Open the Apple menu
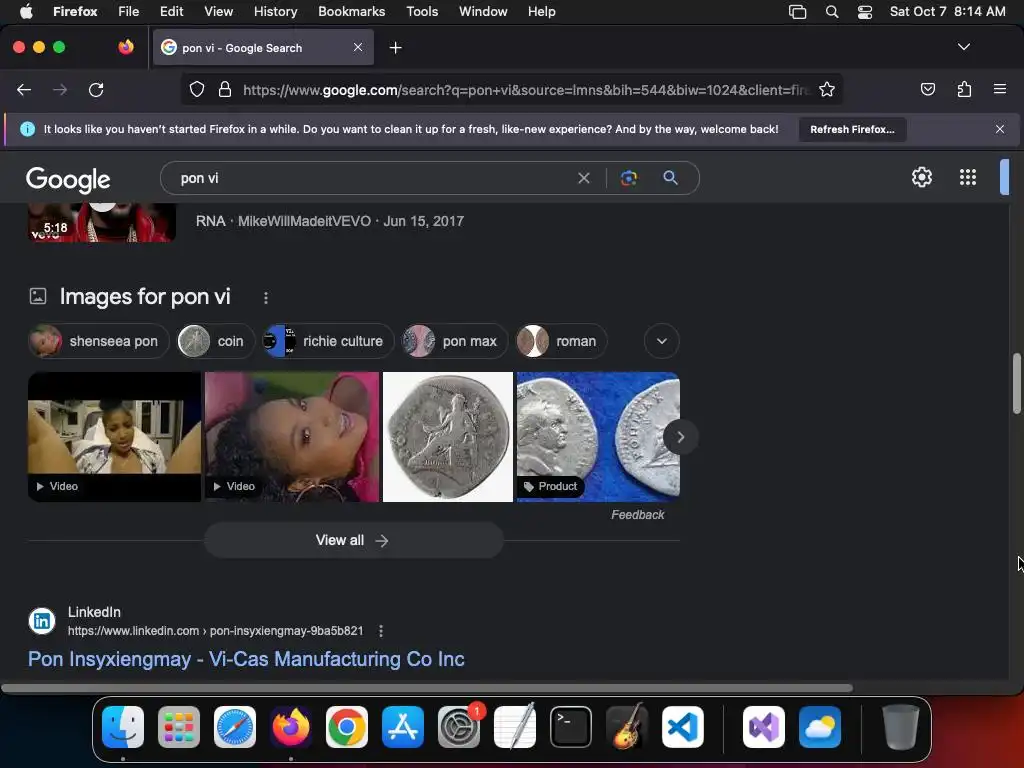 click(26, 12)
